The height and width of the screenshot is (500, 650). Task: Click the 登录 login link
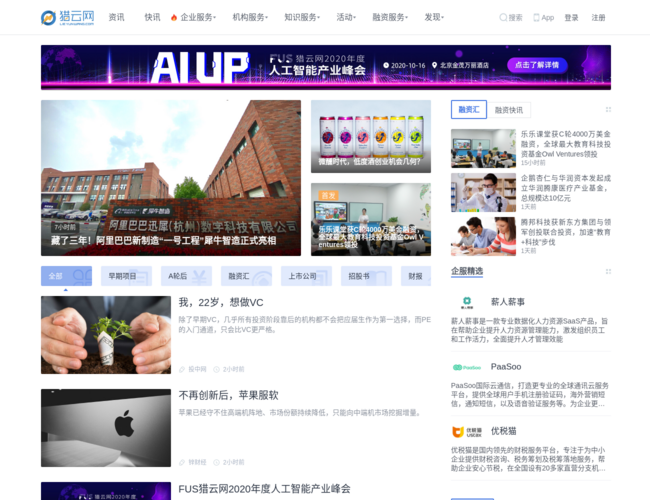571,17
